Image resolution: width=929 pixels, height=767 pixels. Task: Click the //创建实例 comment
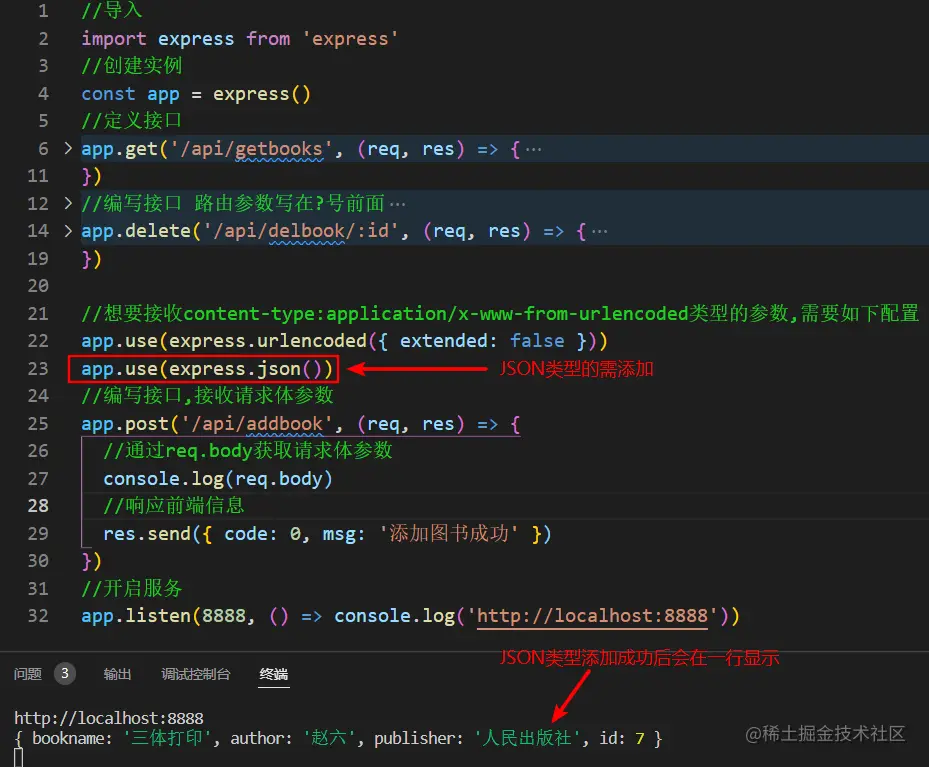[x=132, y=66]
